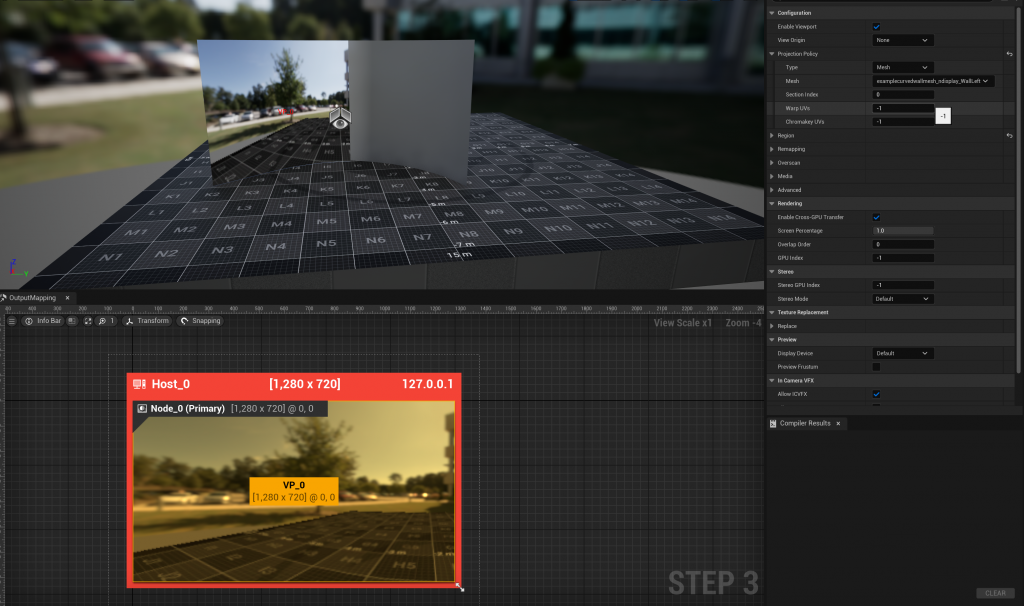Reset Region to default arrow
Image resolution: width=1024 pixels, height=606 pixels.
coord(1010,135)
